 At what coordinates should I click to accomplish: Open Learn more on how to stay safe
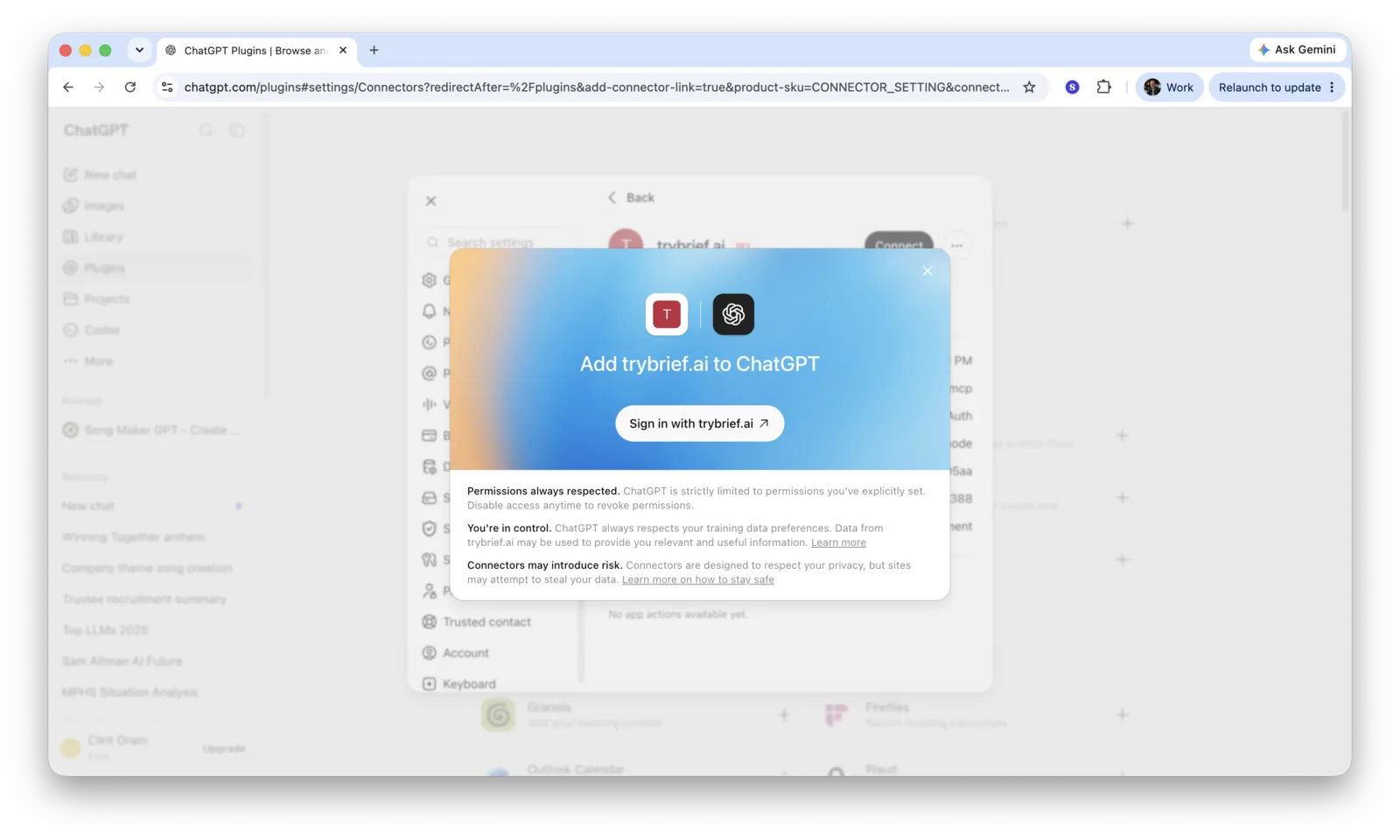point(698,579)
